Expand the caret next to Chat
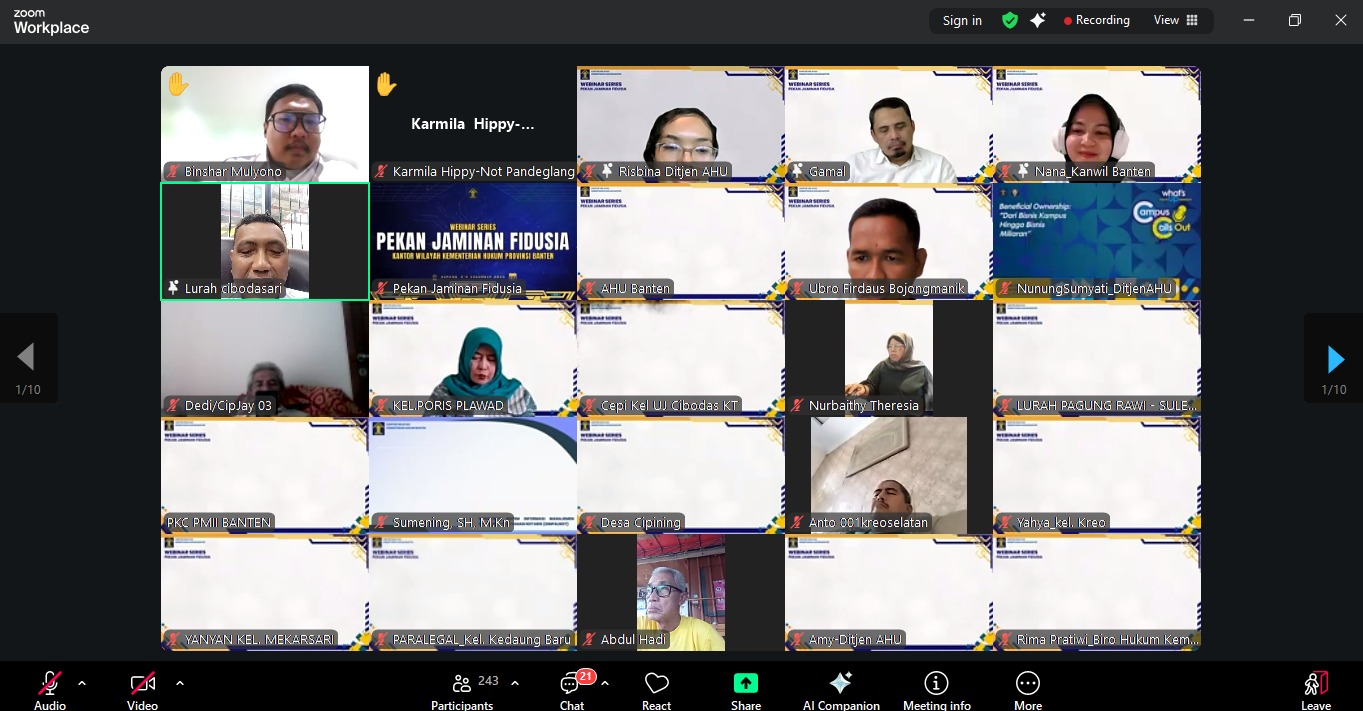The width and height of the screenshot is (1363, 711). (605, 683)
